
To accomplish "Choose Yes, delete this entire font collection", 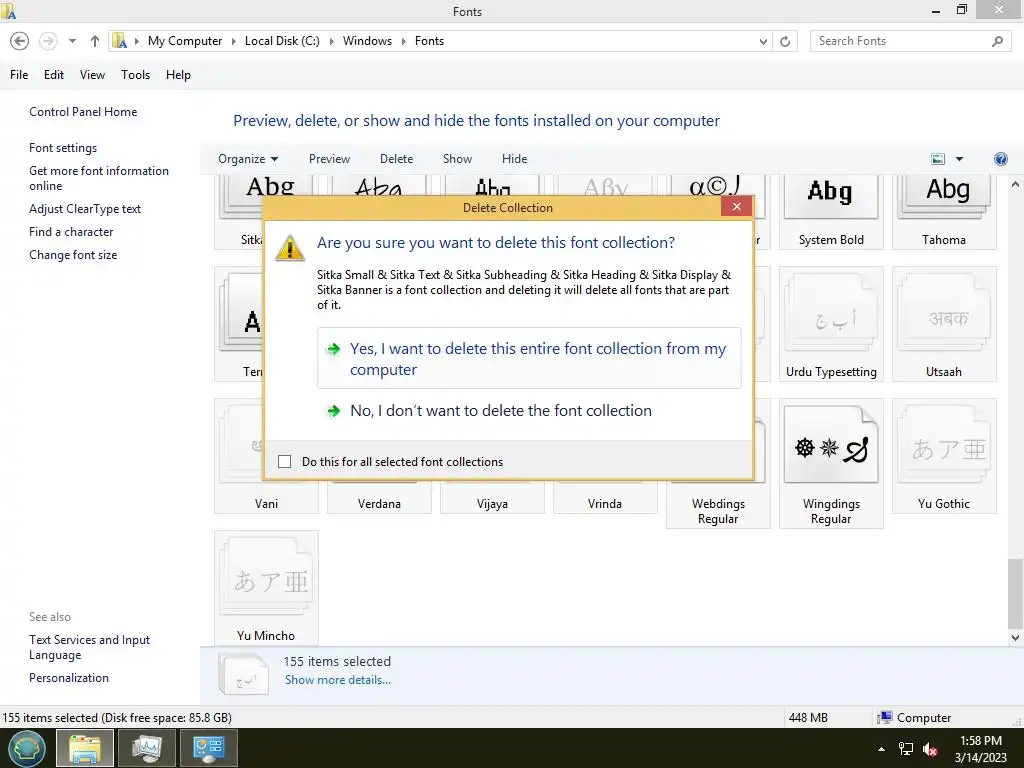I will [529, 359].
